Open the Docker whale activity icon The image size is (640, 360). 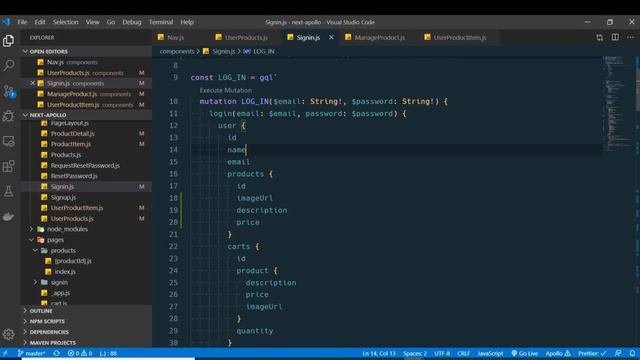pyautogui.click(x=9, y=216)
